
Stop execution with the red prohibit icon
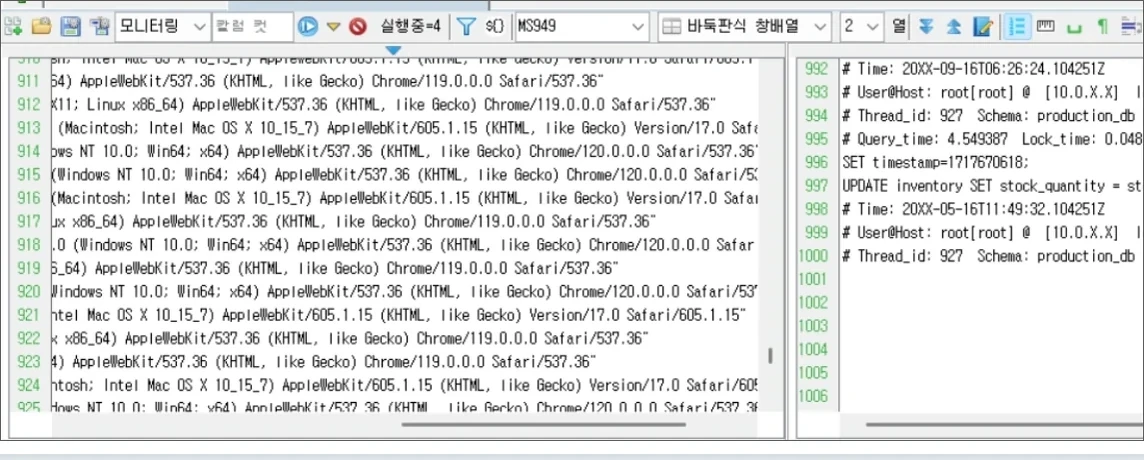358,27
